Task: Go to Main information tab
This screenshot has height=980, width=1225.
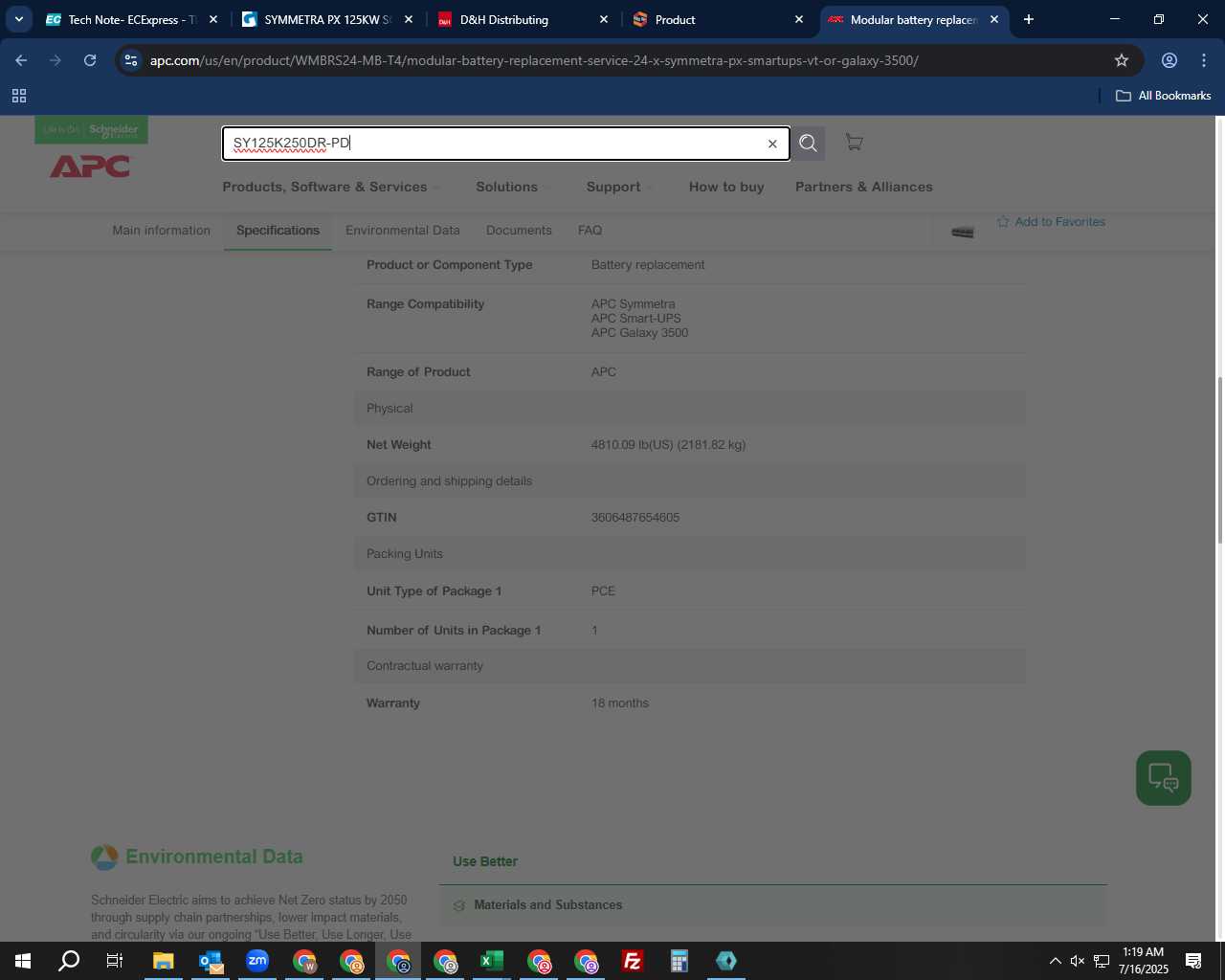Action: coord(161,231)
